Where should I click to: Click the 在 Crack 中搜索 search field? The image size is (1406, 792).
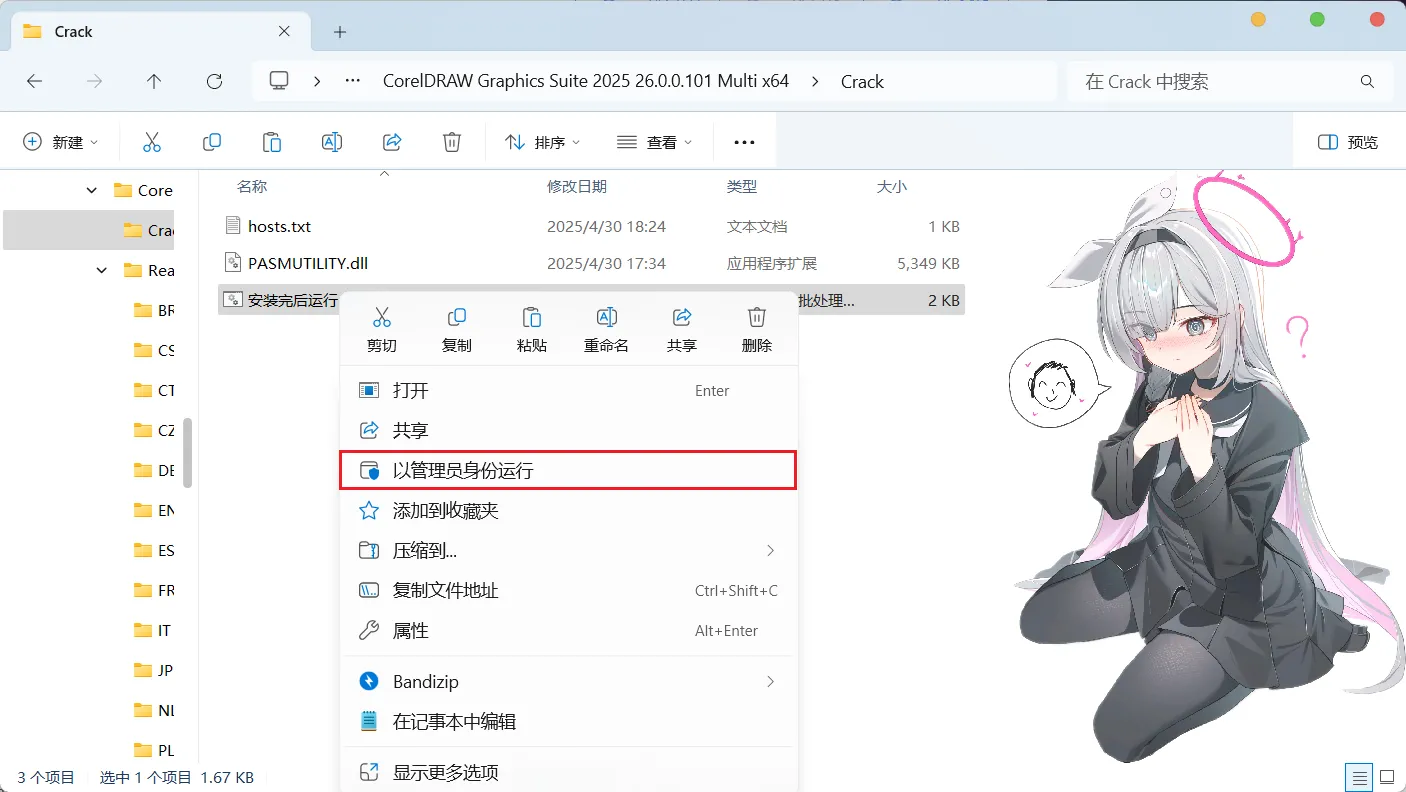1229,81
